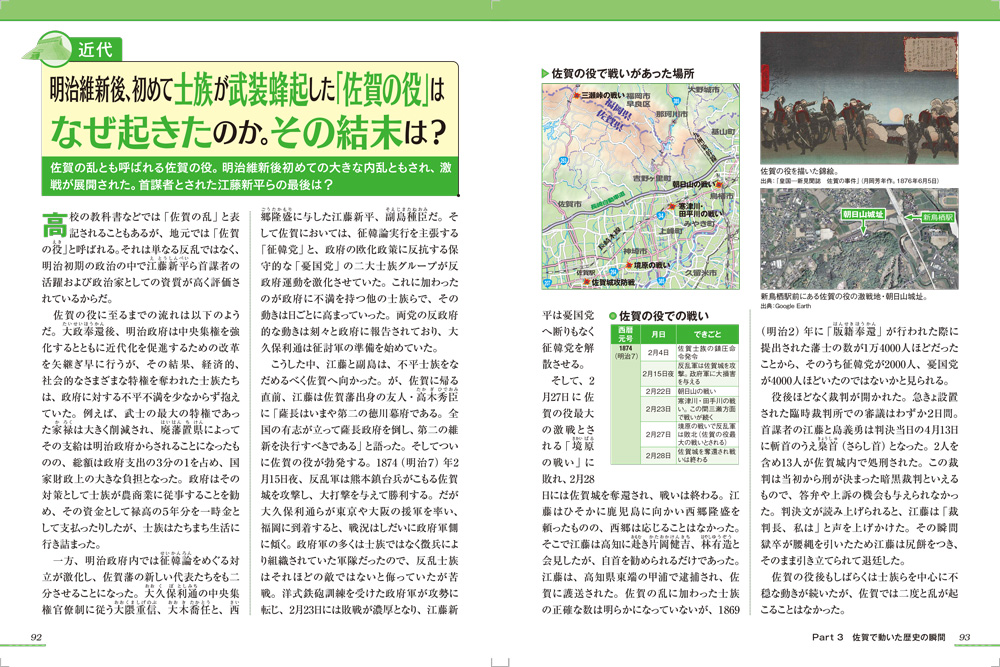This screenshot has height=667, width=1000.
Task: Click the 出典：Google Earth credit line
Action: pyautogui.click(x=786, y=306)
